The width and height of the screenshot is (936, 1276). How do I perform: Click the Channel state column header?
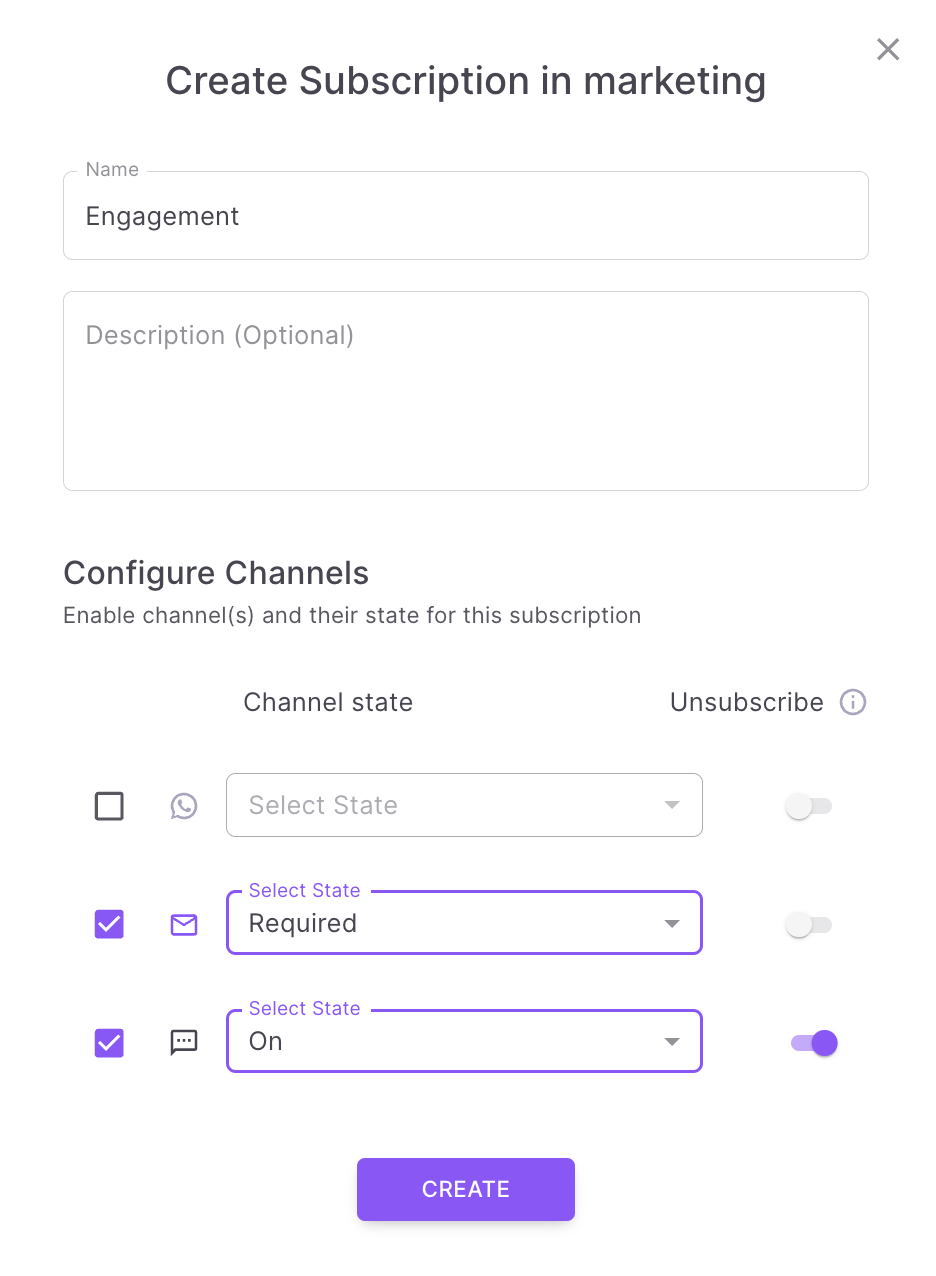click(x=328, y=703)
